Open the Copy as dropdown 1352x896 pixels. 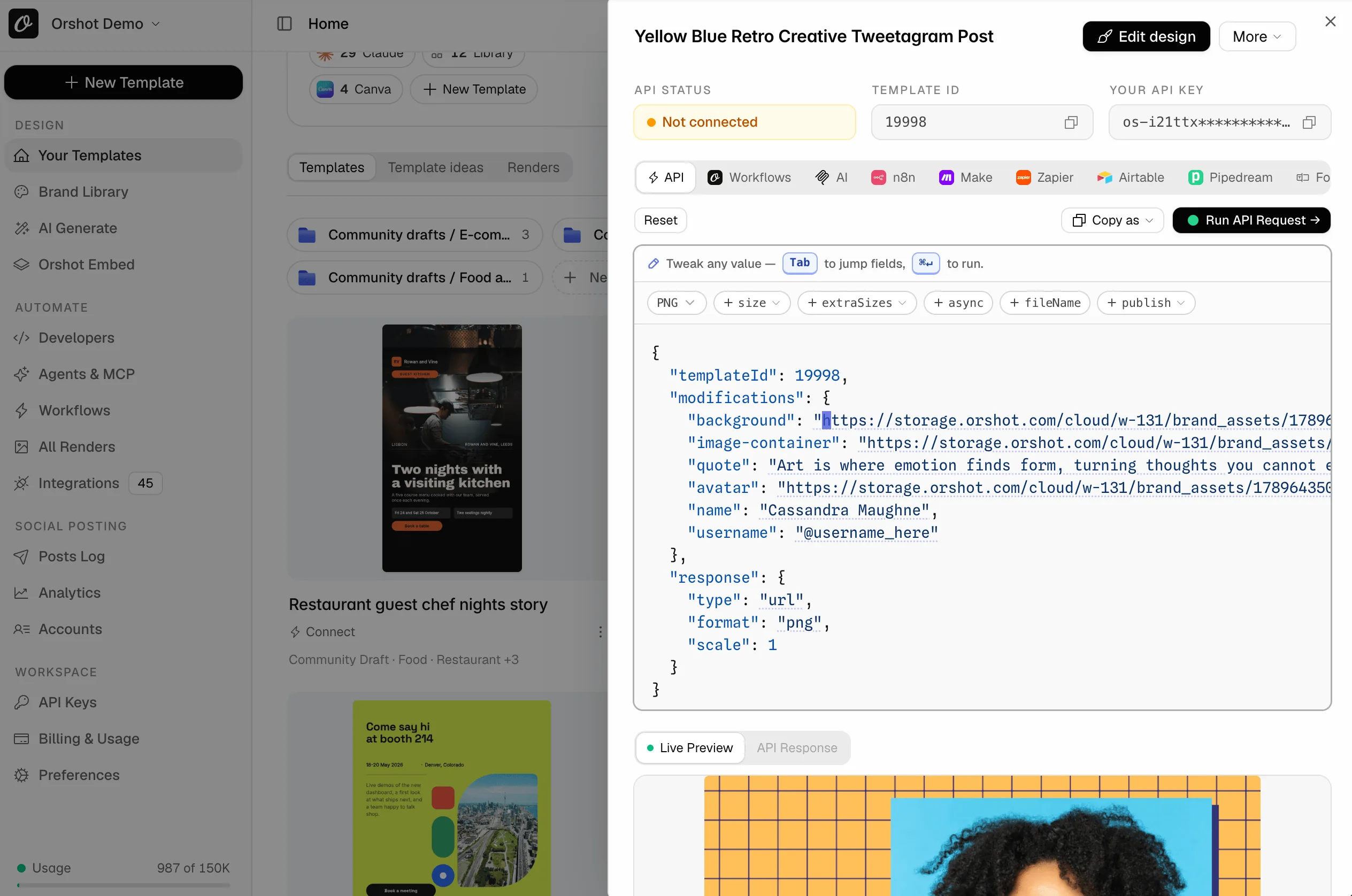coord(1112,221)
